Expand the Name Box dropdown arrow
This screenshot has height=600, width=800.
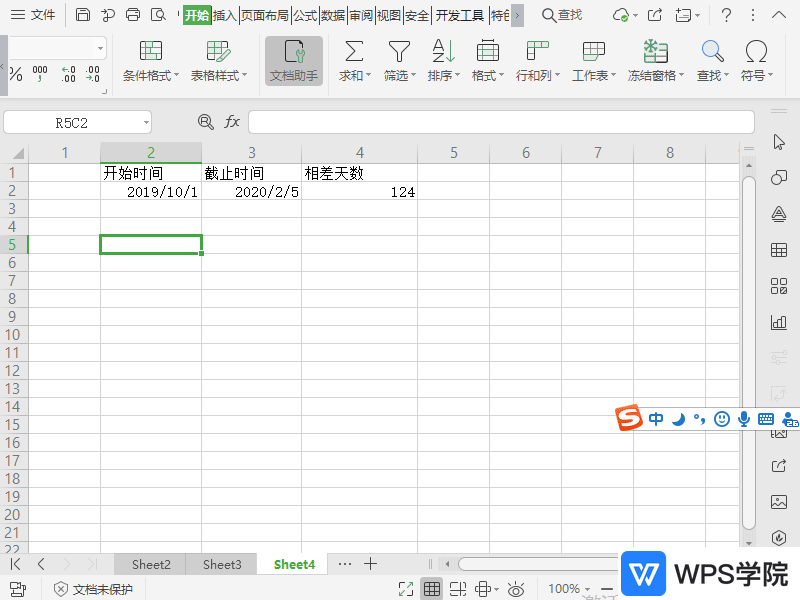146,122
